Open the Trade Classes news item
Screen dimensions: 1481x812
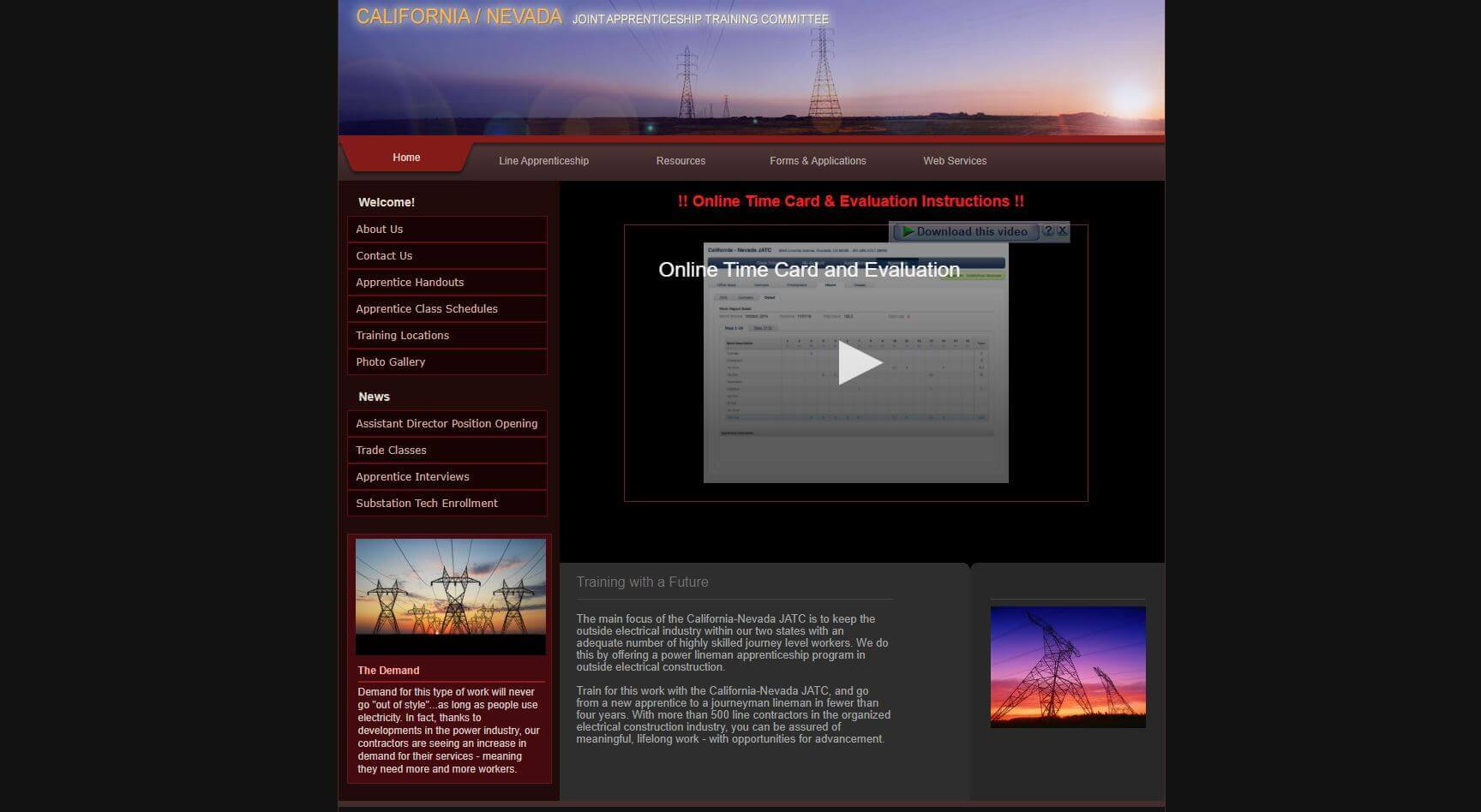click(x=391, y=450)
